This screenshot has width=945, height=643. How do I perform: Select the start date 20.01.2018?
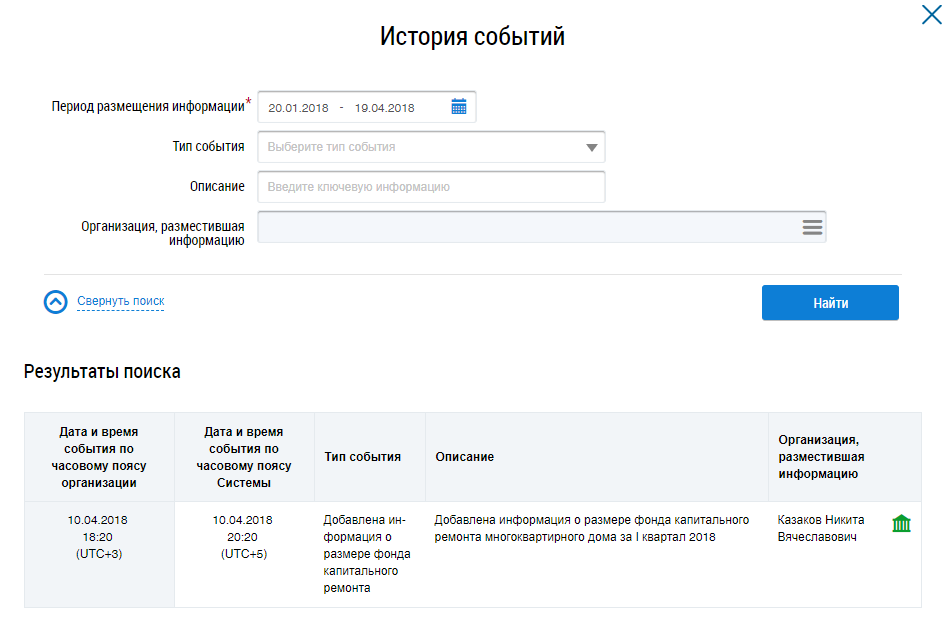(298, 108)
